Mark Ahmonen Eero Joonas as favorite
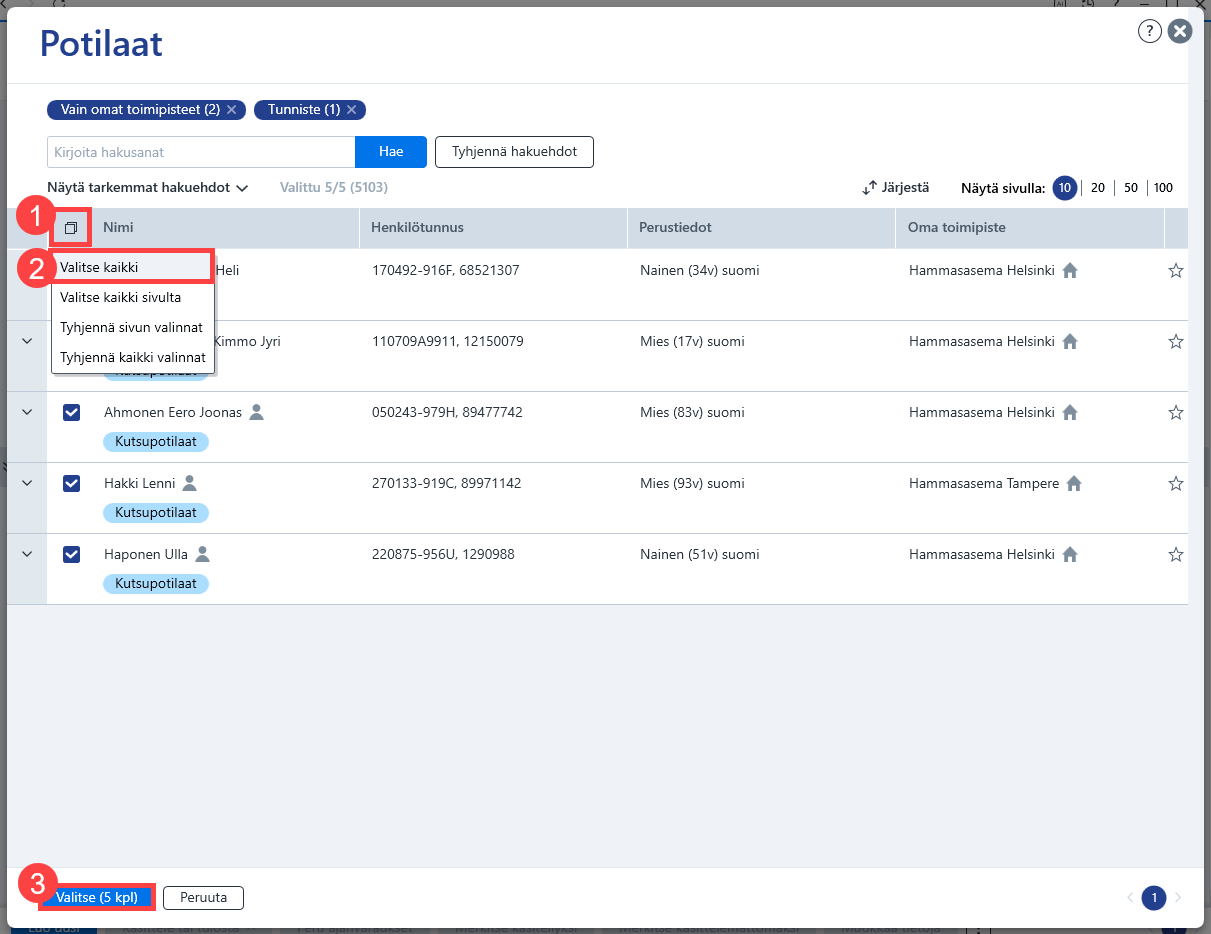Viewport: 1211px width, 934px height. click(x=1176, y=412)
